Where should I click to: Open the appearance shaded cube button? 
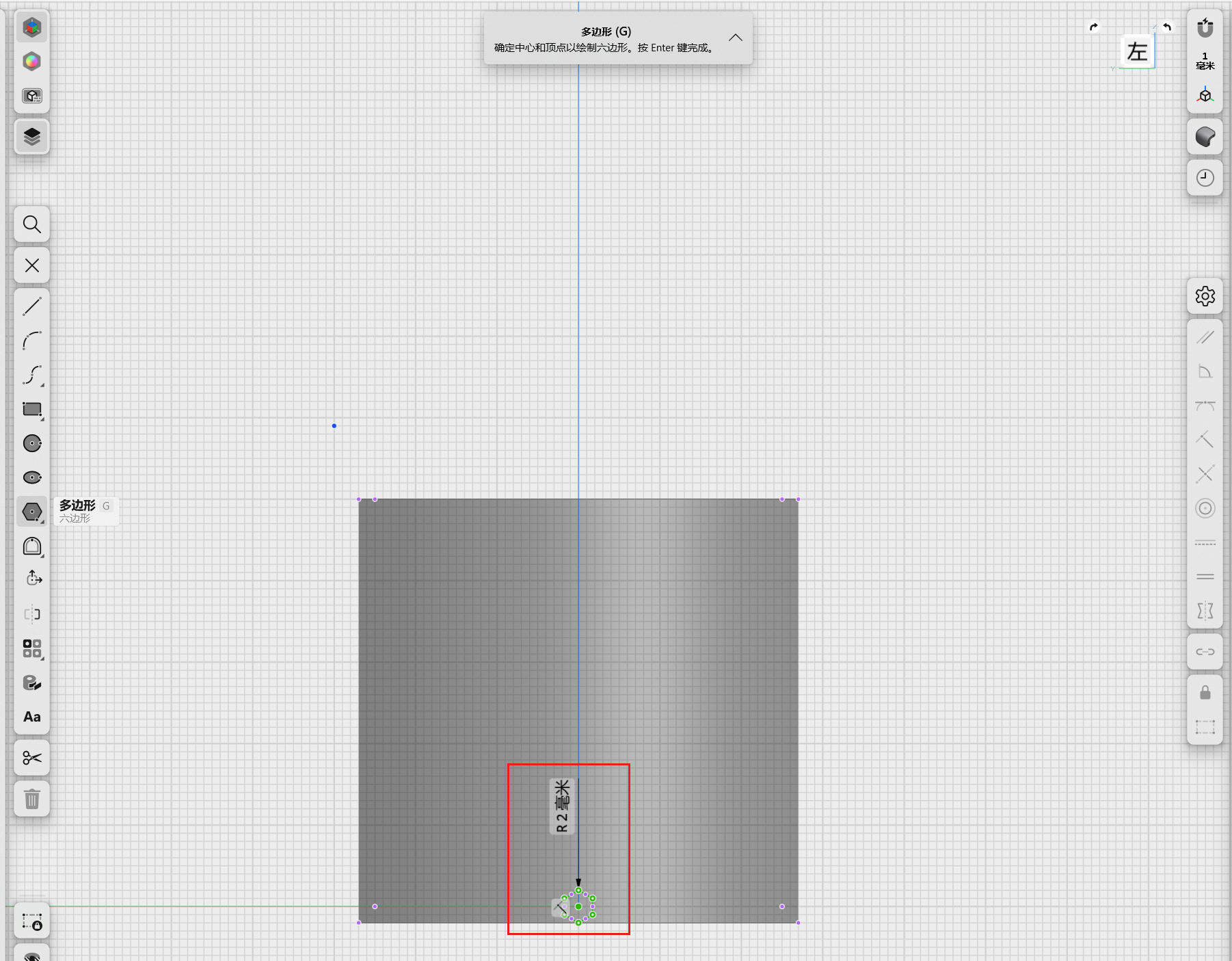point(1205,137)
